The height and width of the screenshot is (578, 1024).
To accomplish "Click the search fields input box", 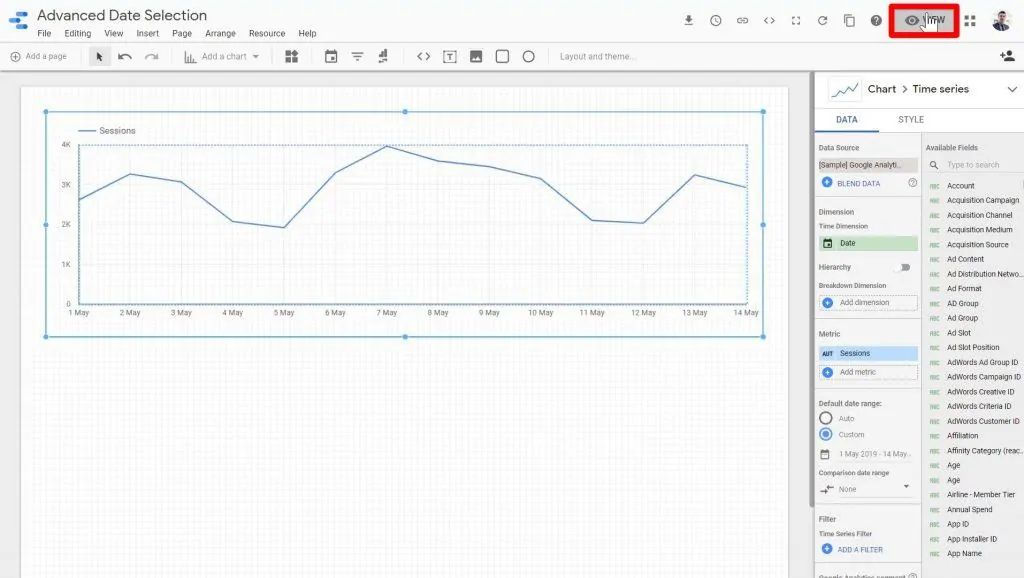I will [x=978, y=165].
